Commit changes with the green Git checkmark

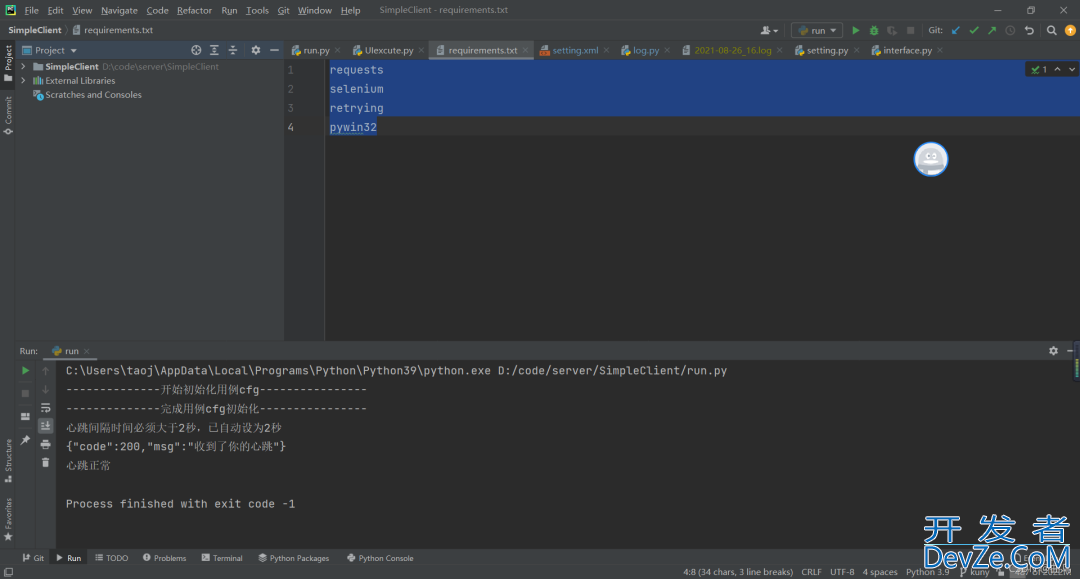tap(974, 30)
